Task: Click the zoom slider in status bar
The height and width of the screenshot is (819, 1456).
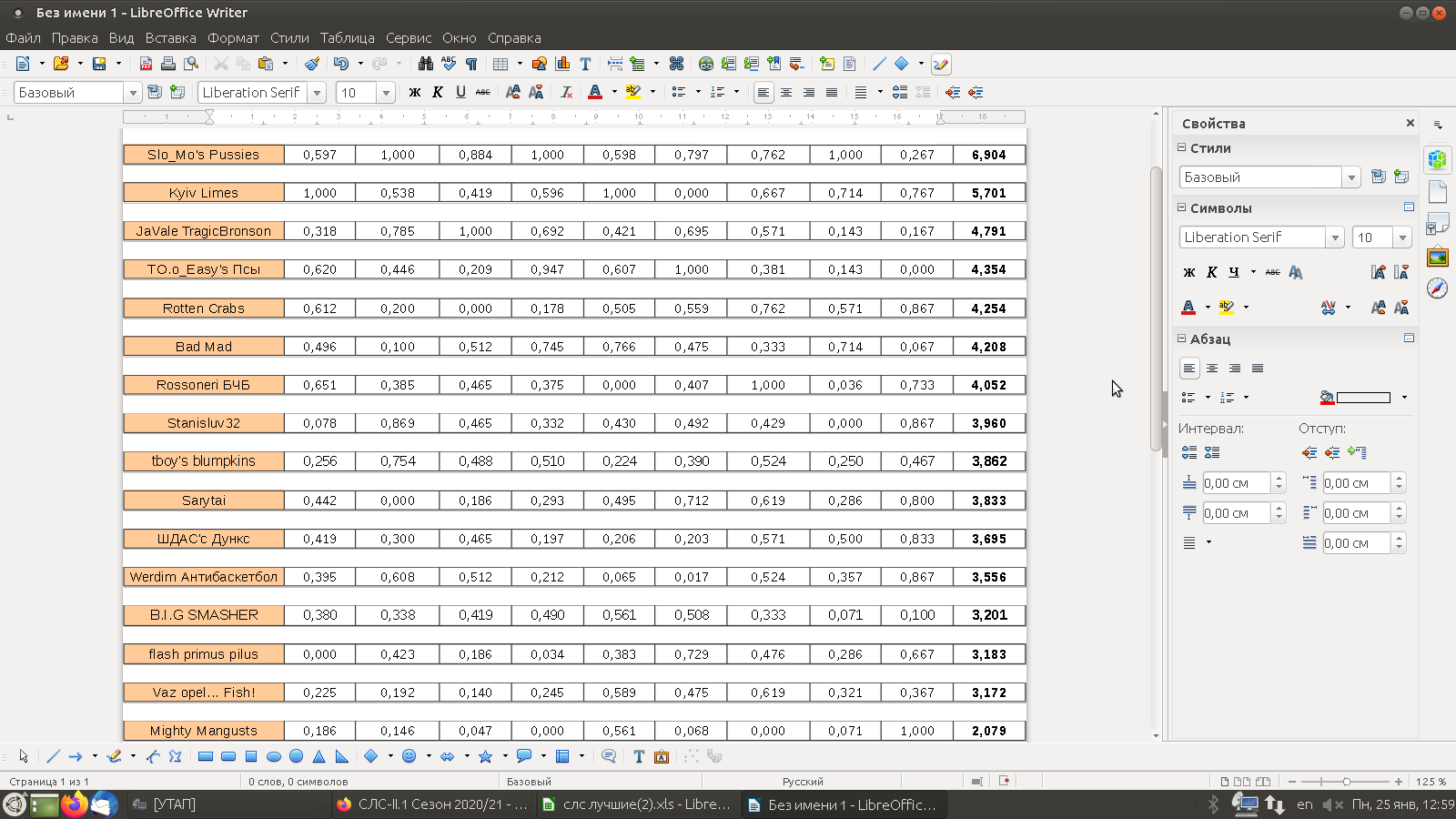Action: (1346, 782)
